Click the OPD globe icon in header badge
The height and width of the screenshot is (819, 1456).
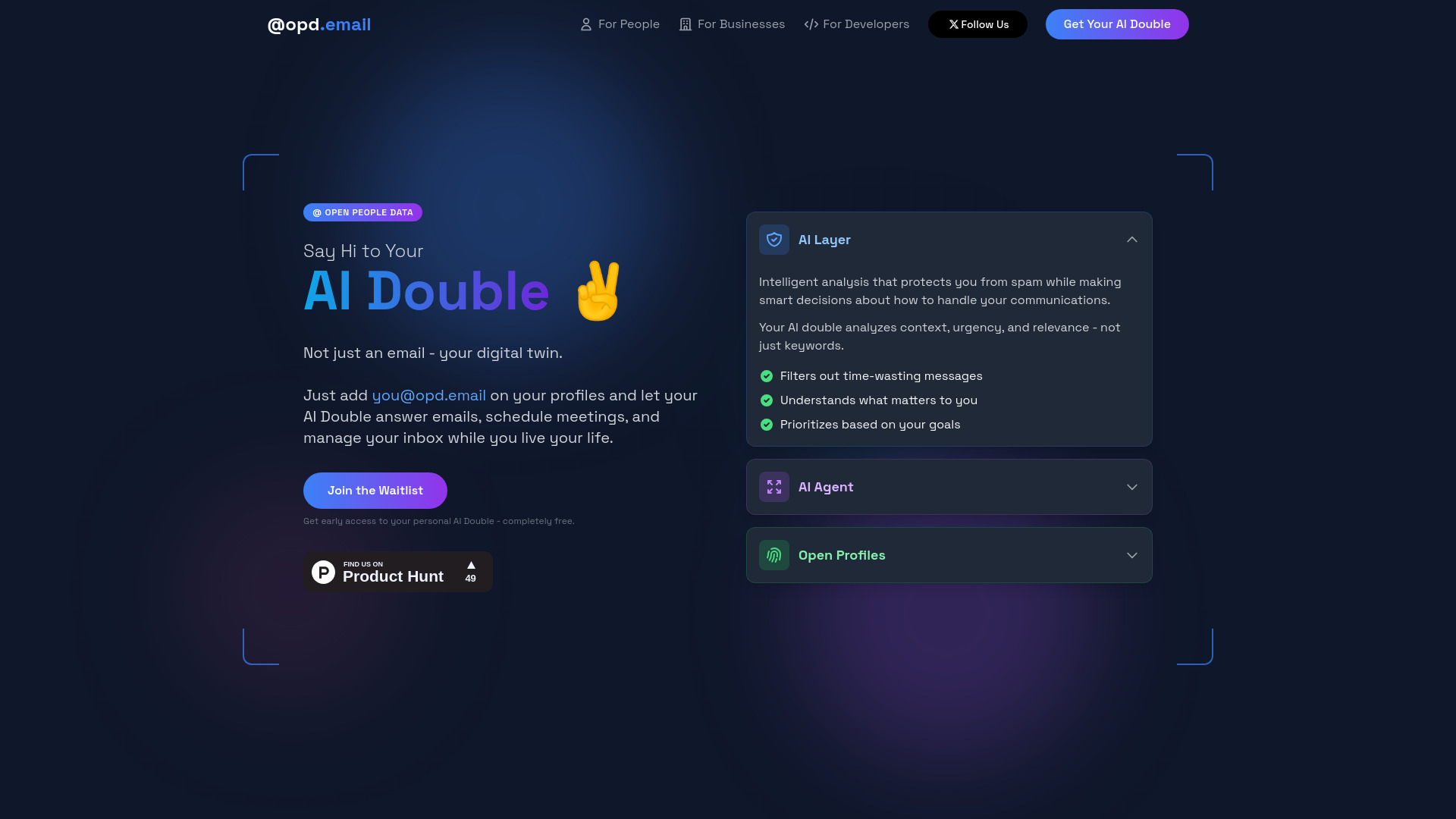pos(317,212)
